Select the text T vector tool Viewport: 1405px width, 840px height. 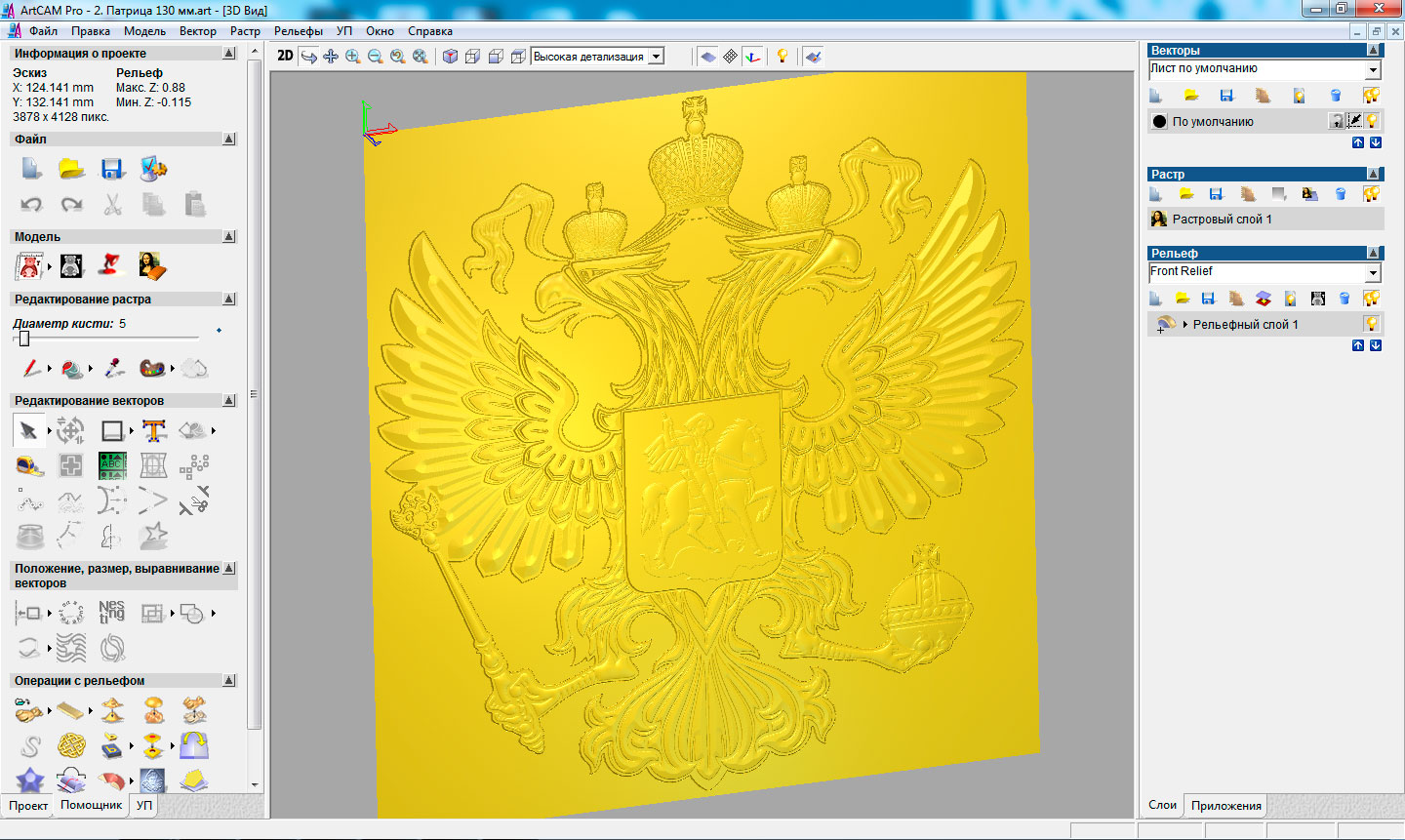(154, 430)
